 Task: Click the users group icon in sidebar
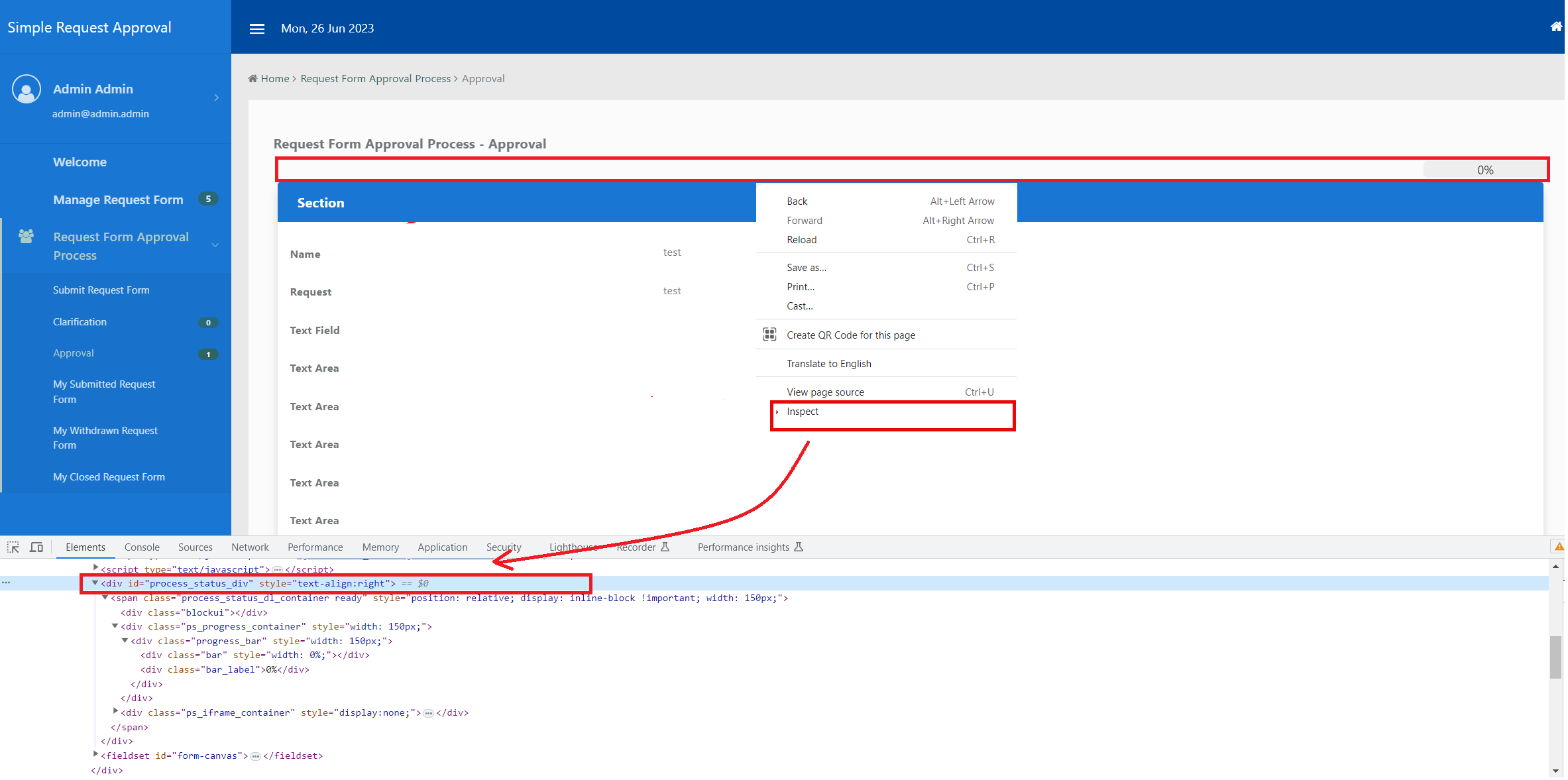26,237
